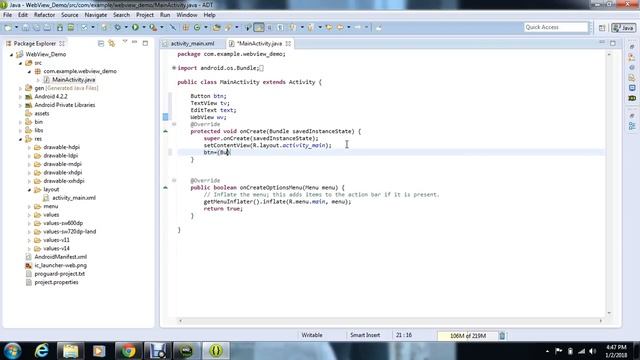Click the Last Edit Location toolbar icon
640x360 pixels.
[x=329, y=27]
